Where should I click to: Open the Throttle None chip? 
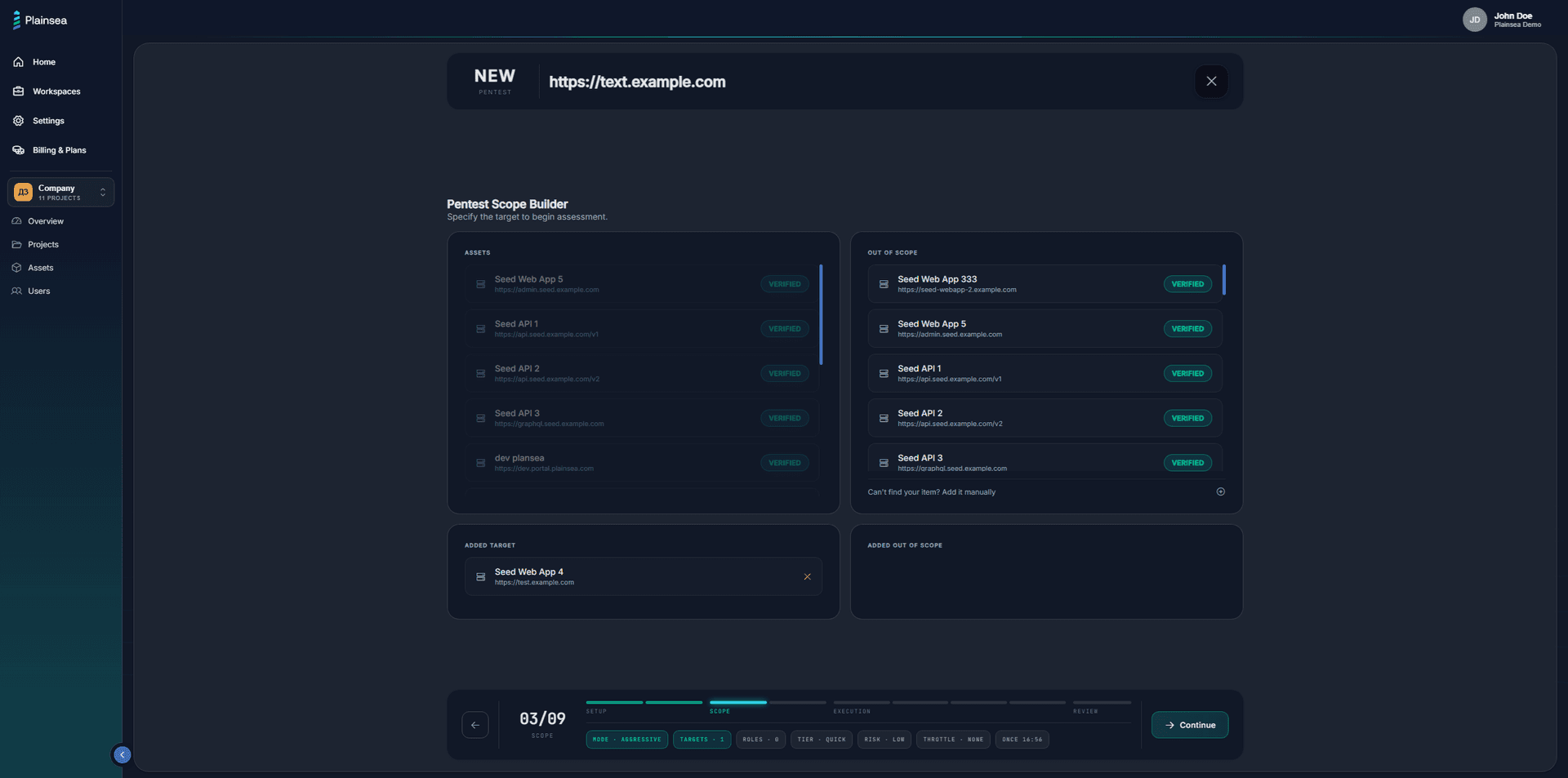(x=954, y=740)
